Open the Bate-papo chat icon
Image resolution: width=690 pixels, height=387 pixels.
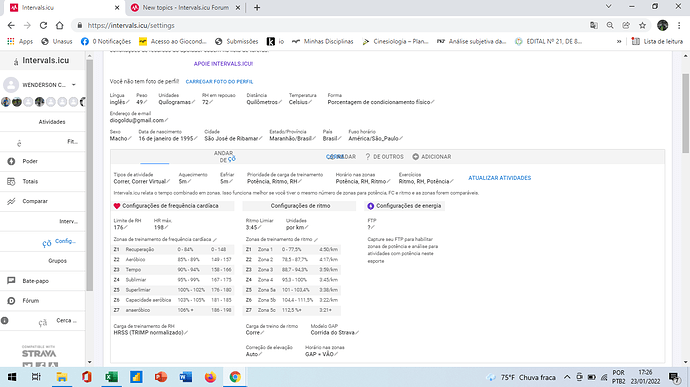[x=11, y=281]
